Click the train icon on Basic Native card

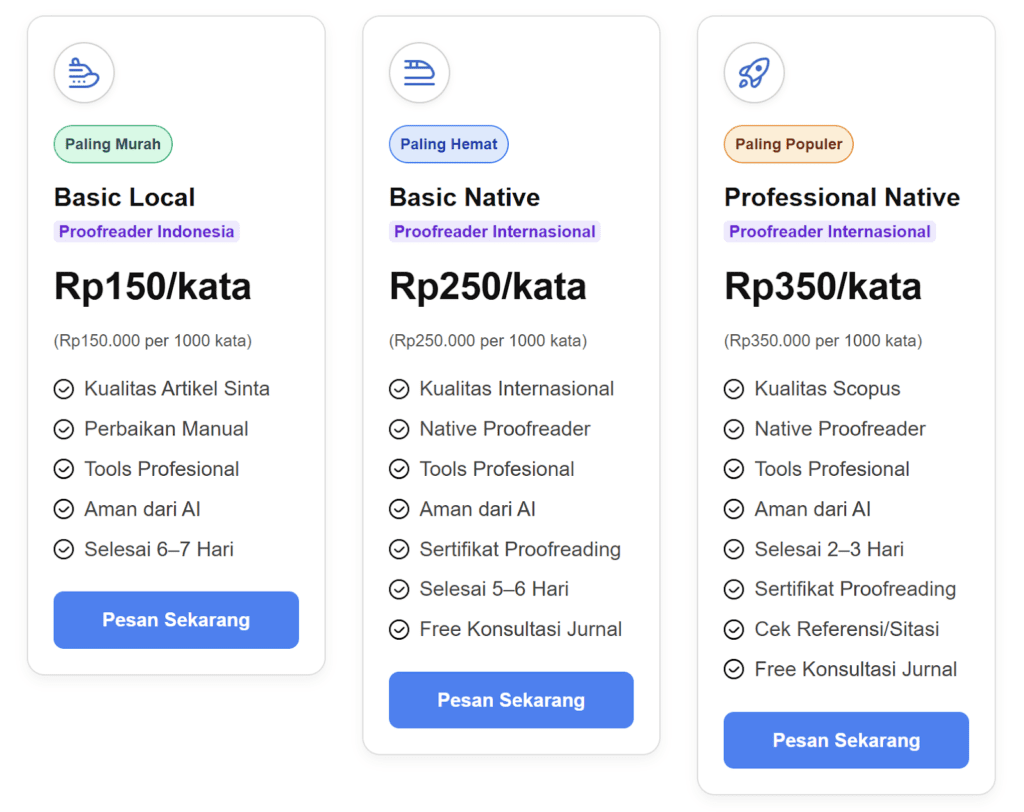(419, 73)
